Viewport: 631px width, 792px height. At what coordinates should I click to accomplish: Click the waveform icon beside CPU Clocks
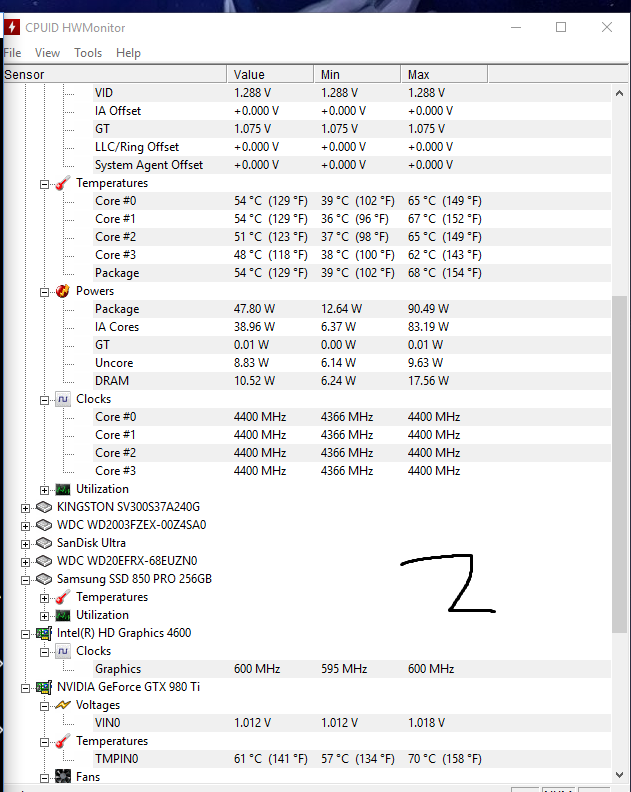pyautogui.click(x=63, y=400)
